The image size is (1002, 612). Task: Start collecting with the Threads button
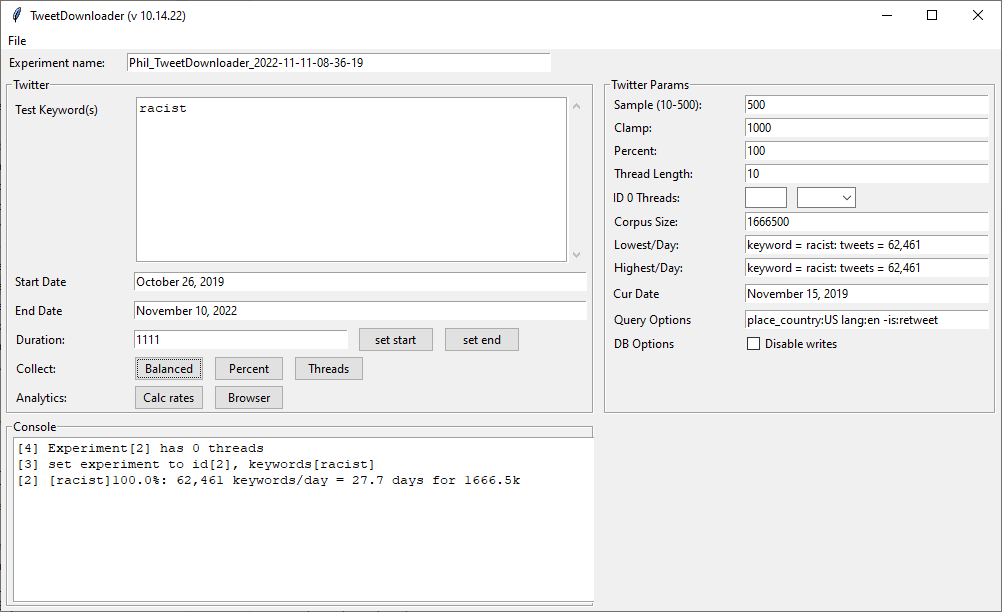(x=328, y=369)
